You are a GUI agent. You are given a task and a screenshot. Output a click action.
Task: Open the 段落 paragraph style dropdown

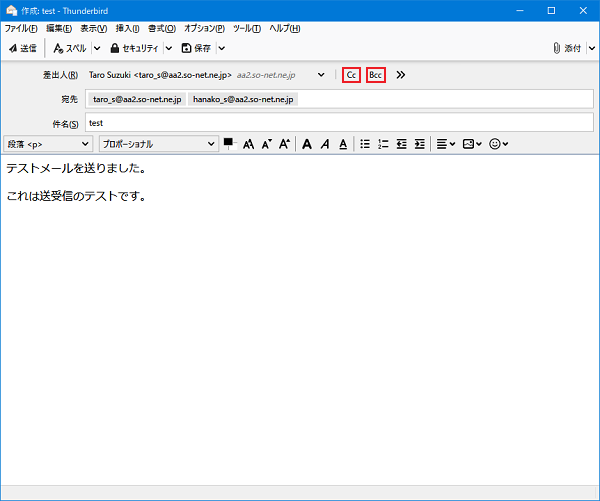coord(48,144)
